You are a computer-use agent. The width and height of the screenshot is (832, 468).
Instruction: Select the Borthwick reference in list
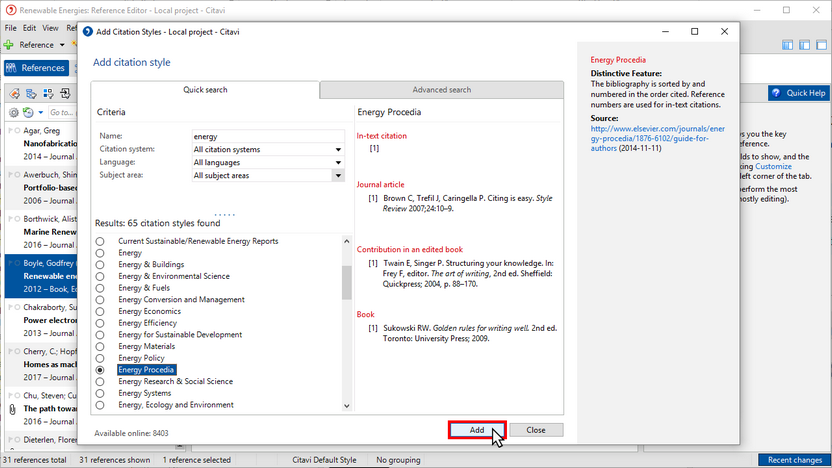[41, 232]
